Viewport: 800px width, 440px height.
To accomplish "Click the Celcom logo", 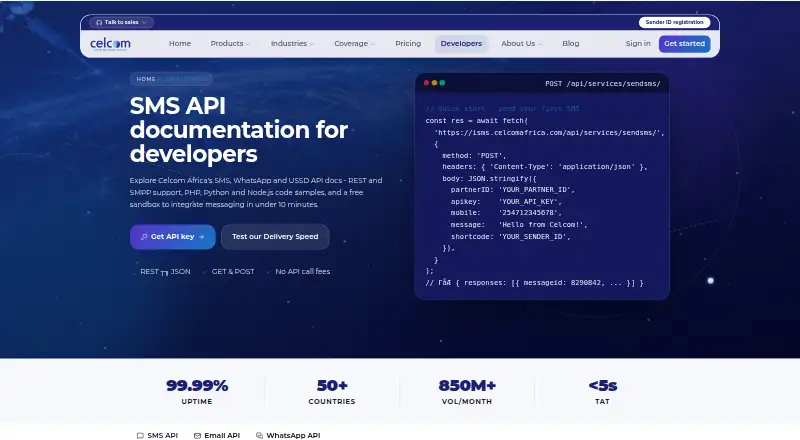I will [x=110, y=44].
